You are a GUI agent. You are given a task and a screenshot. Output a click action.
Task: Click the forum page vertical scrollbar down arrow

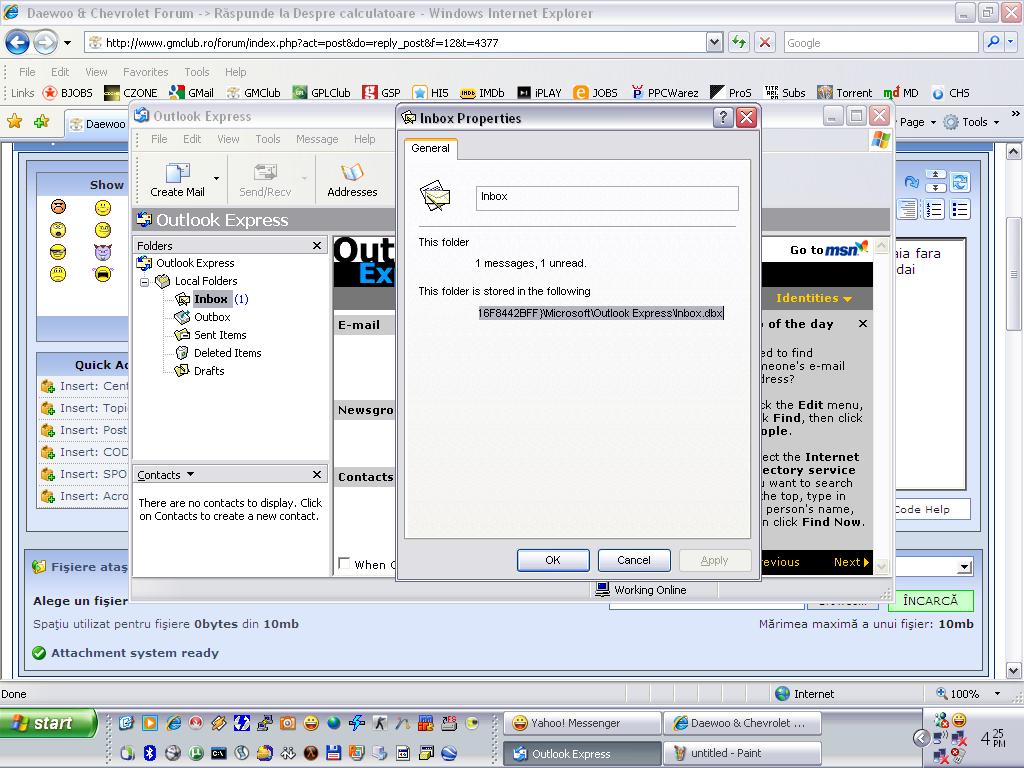point(1014,671)
